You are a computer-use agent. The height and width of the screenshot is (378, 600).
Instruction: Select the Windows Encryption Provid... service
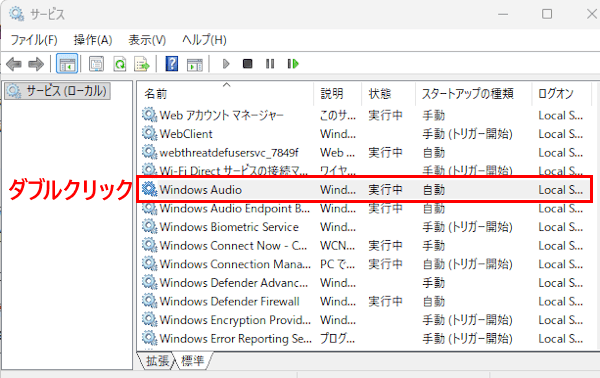click(235, 320)
